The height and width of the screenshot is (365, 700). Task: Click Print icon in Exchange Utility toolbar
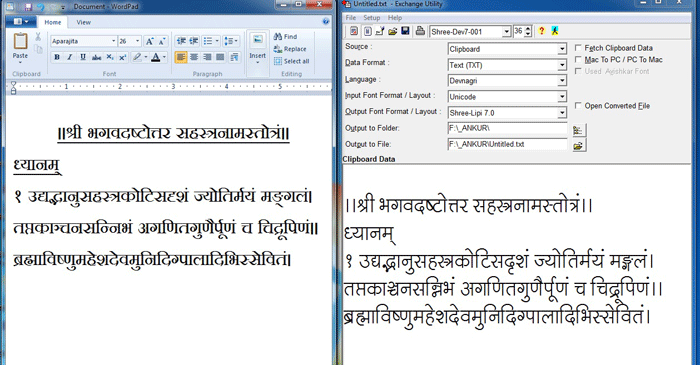click(x=420, y=31)
